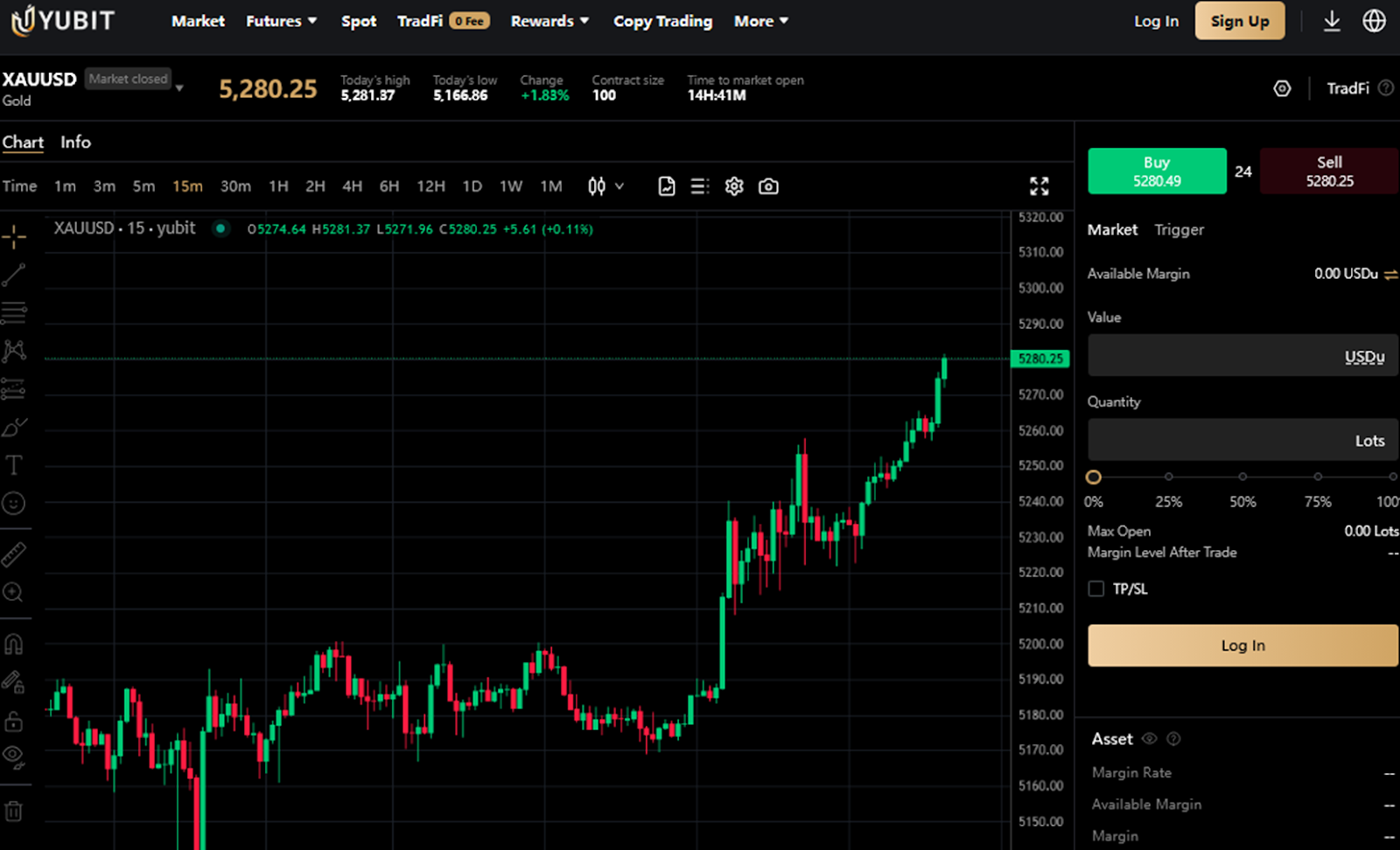Enter fullscreen chart mode
Screen dimensions: 1400x850
click(1039, 186)
